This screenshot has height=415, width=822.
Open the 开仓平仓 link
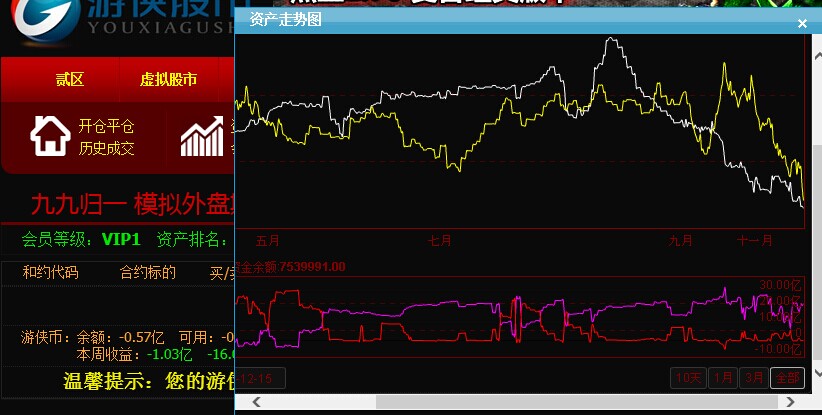tap(106, 126)
